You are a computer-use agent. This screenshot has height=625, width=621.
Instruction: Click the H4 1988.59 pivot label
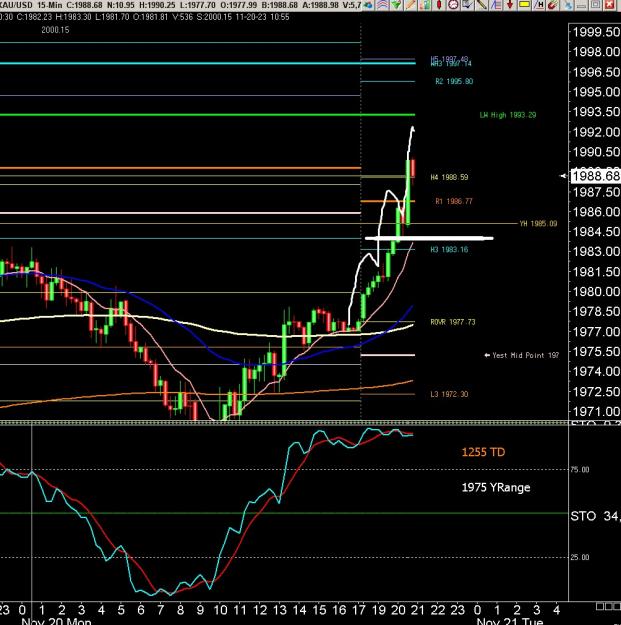[449, 177]
